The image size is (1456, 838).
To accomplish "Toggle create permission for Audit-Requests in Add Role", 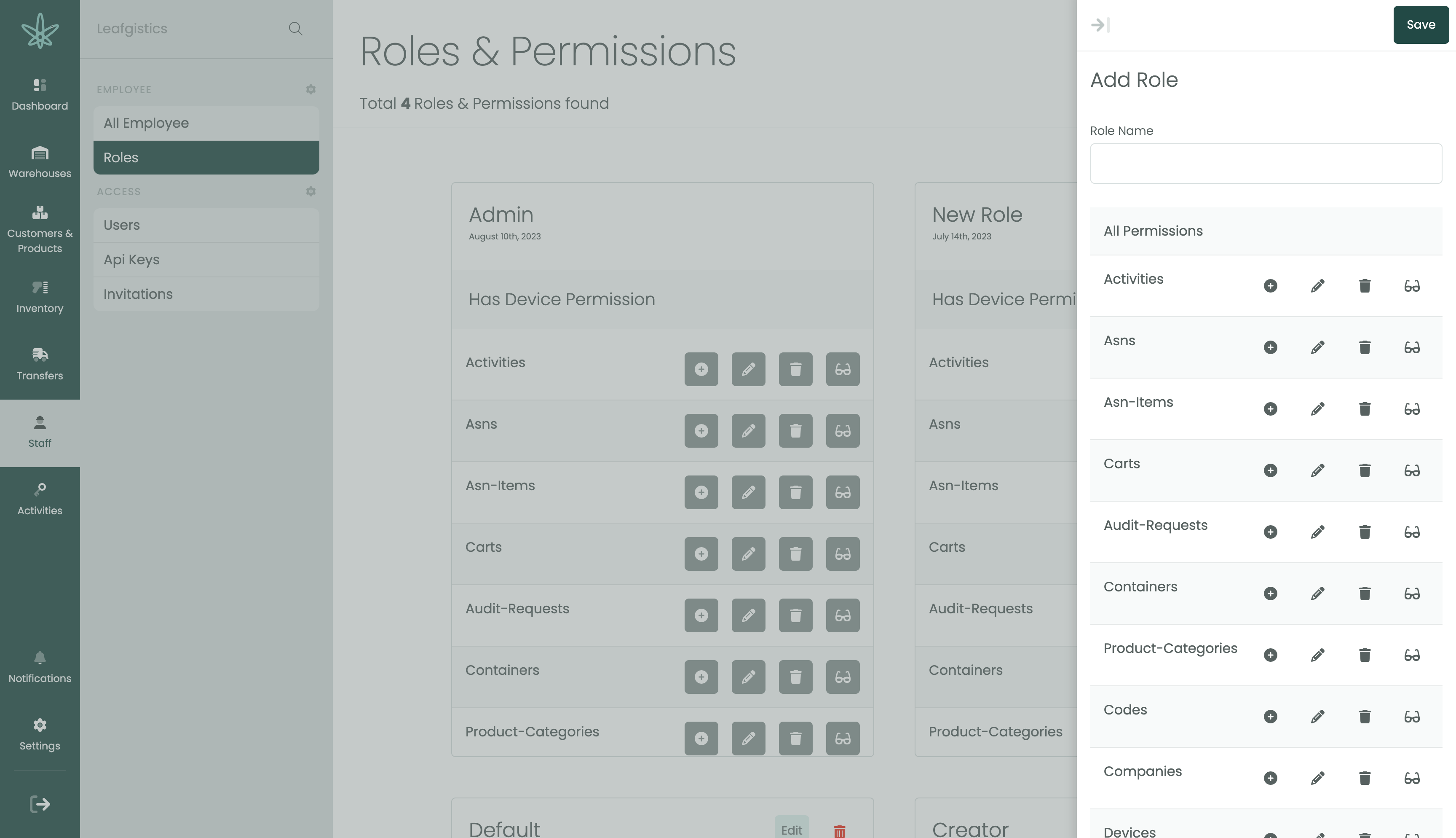I will (1270, 532).
